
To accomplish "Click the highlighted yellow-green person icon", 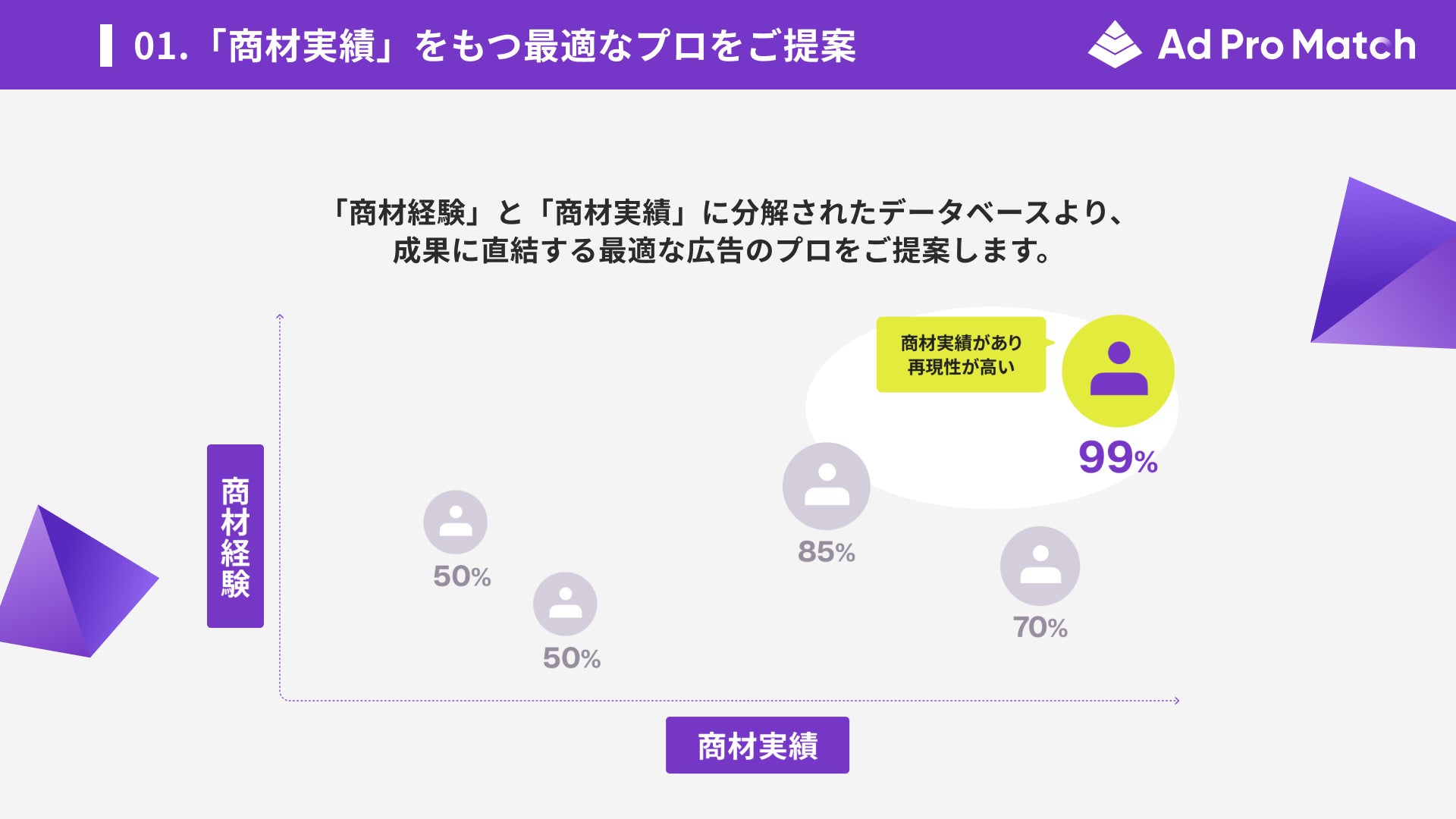I will click(1118, 371).
